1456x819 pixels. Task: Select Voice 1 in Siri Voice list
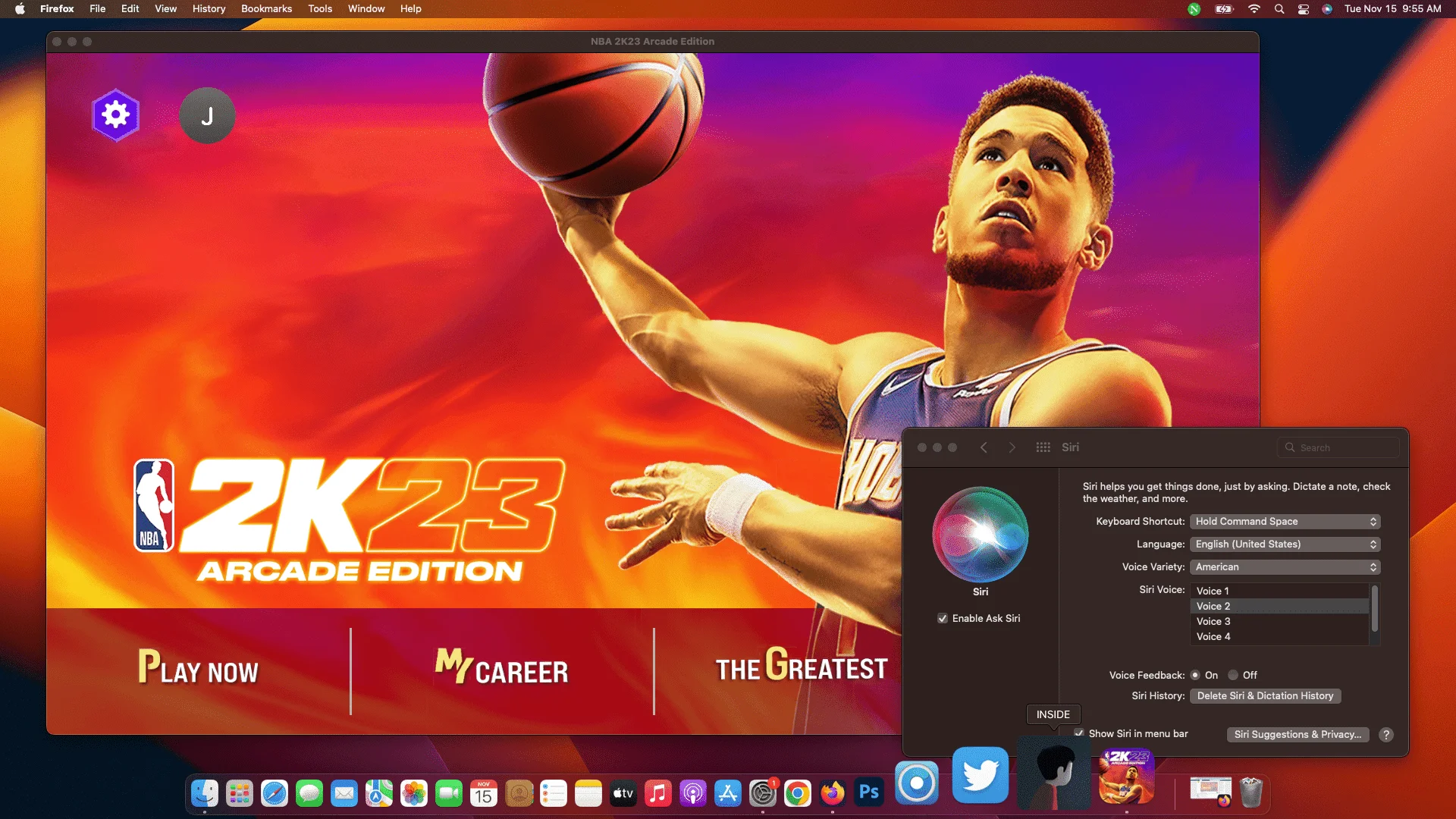click(1279, 591)
